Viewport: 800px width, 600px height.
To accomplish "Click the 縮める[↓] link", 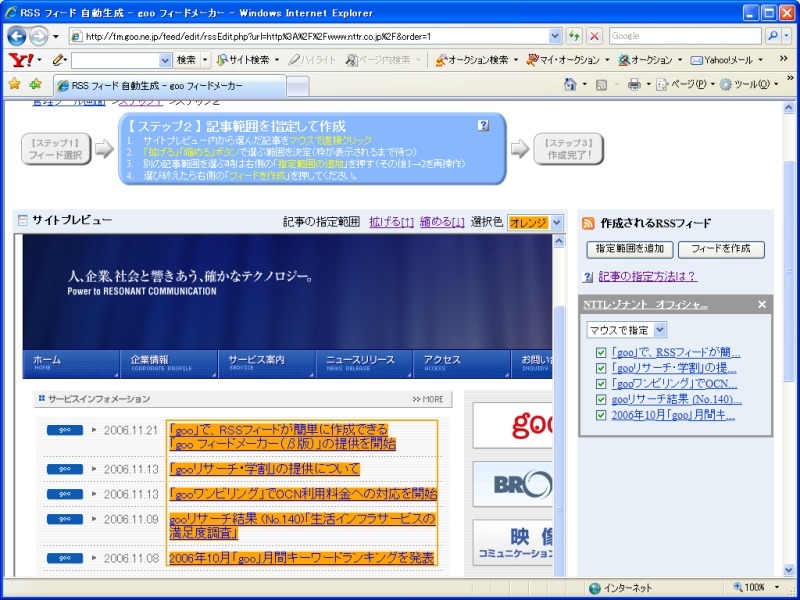I will point(442,222).
